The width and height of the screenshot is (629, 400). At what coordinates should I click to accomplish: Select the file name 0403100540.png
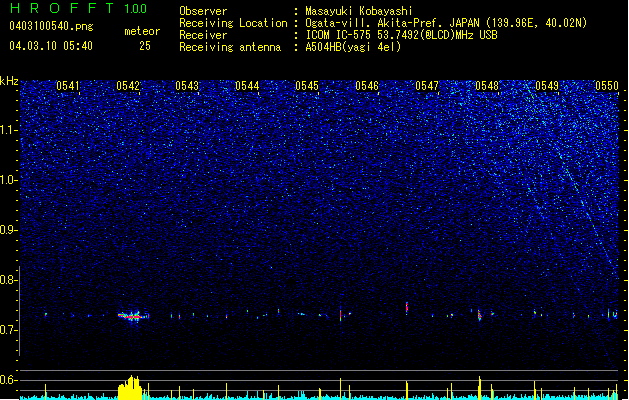51,27
